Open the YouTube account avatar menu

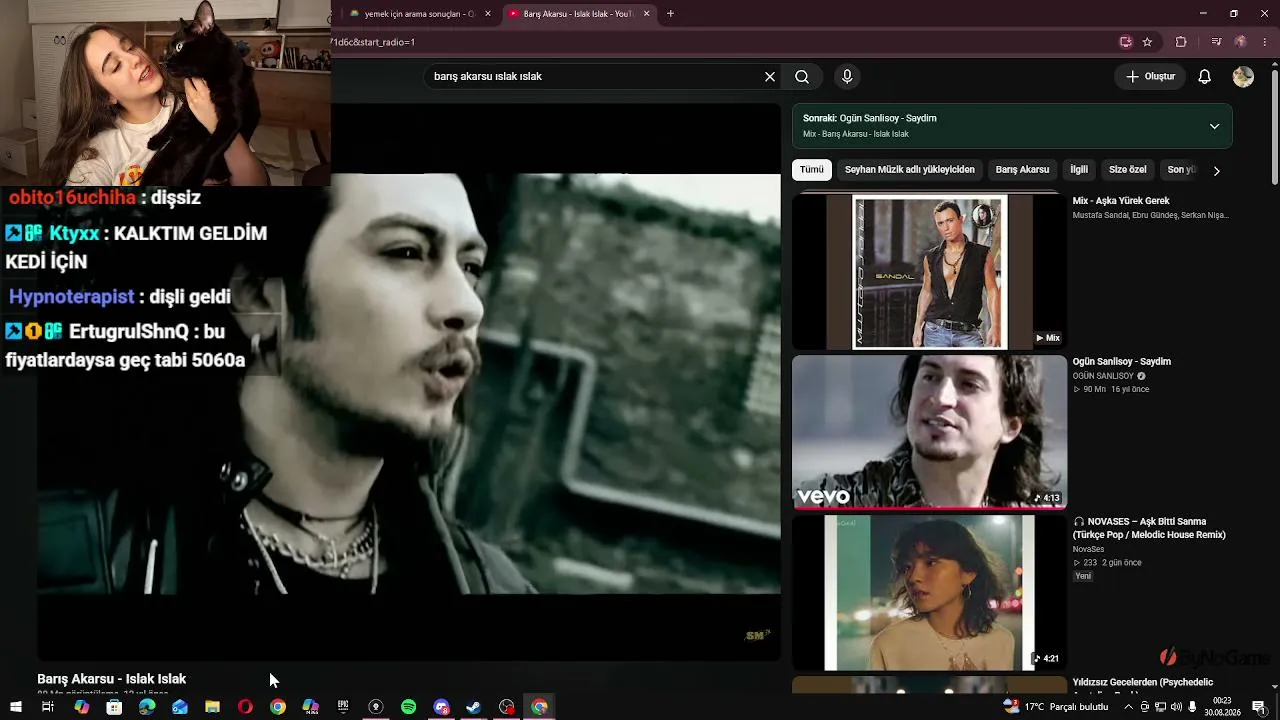click(x=1243, y=77)
